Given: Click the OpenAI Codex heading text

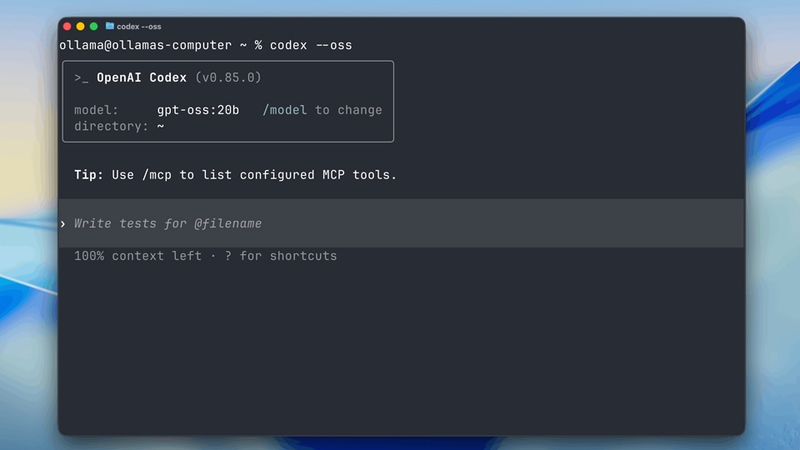Looking at the screenshot, I should [142, 78].
